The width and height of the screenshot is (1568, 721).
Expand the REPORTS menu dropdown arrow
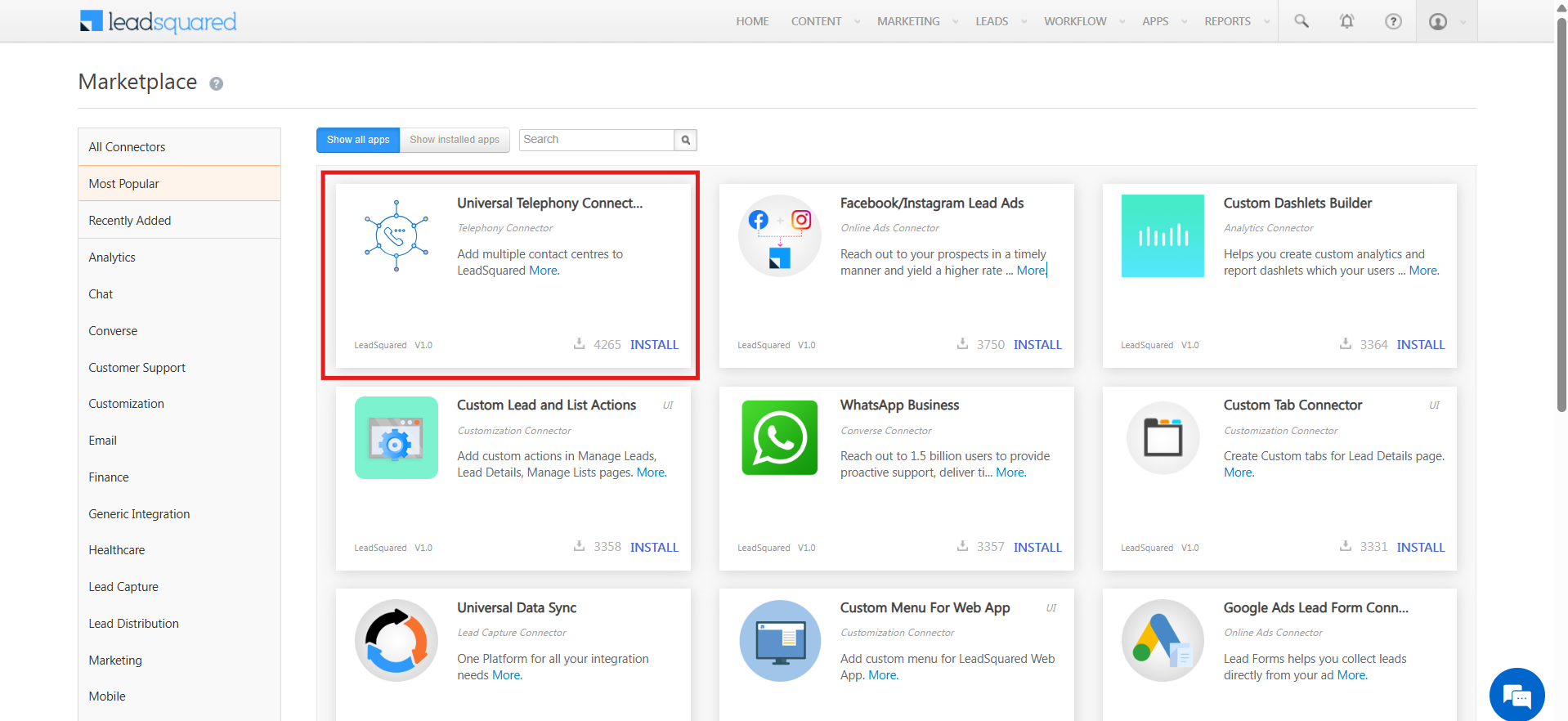1266,22
